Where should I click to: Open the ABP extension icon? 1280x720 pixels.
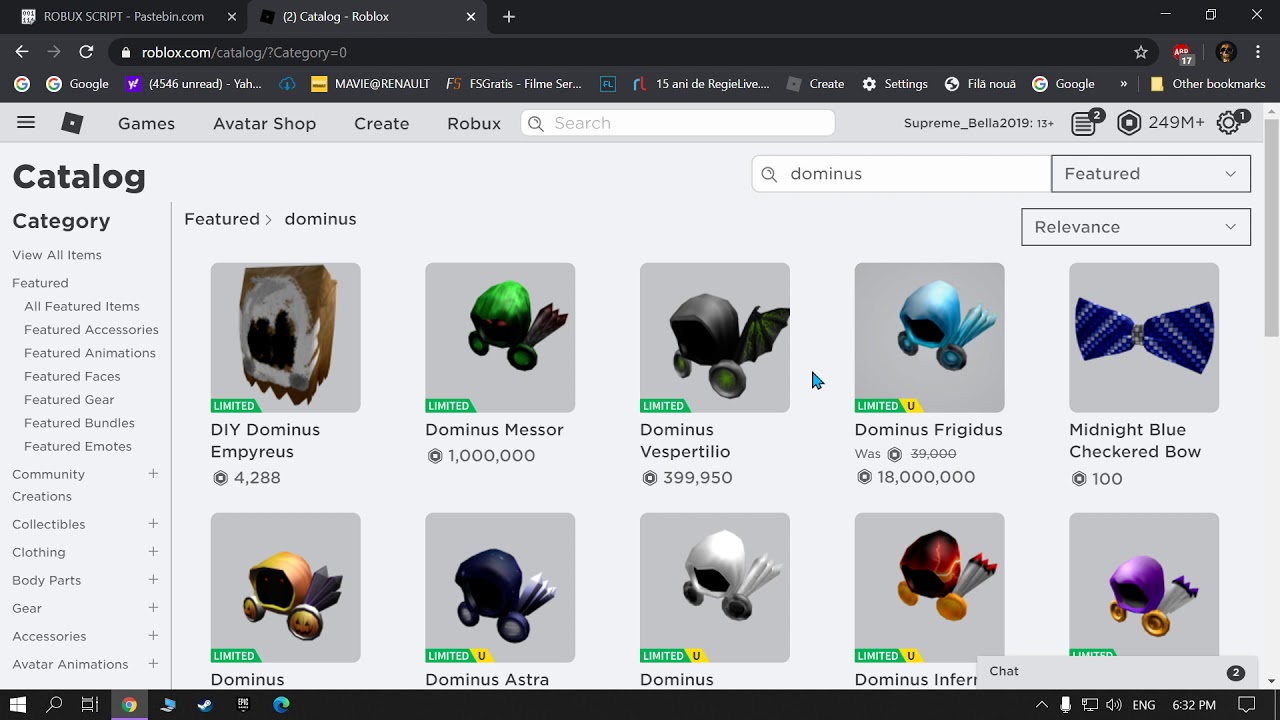[1183, 52]
